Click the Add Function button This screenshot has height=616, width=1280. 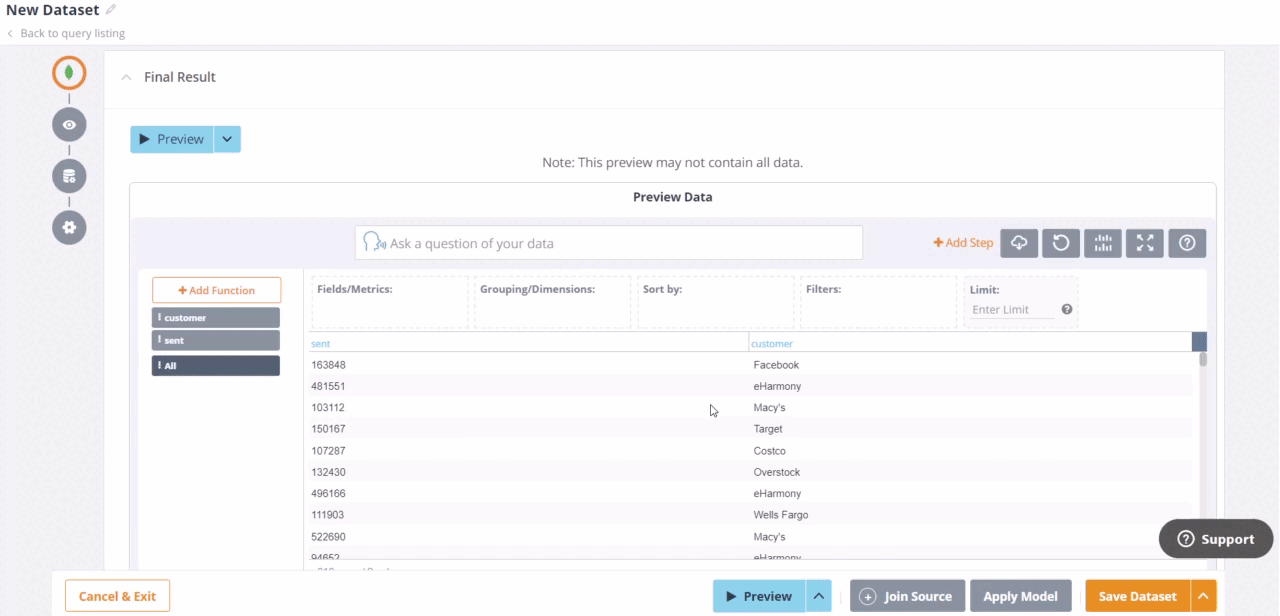(216, 290)
